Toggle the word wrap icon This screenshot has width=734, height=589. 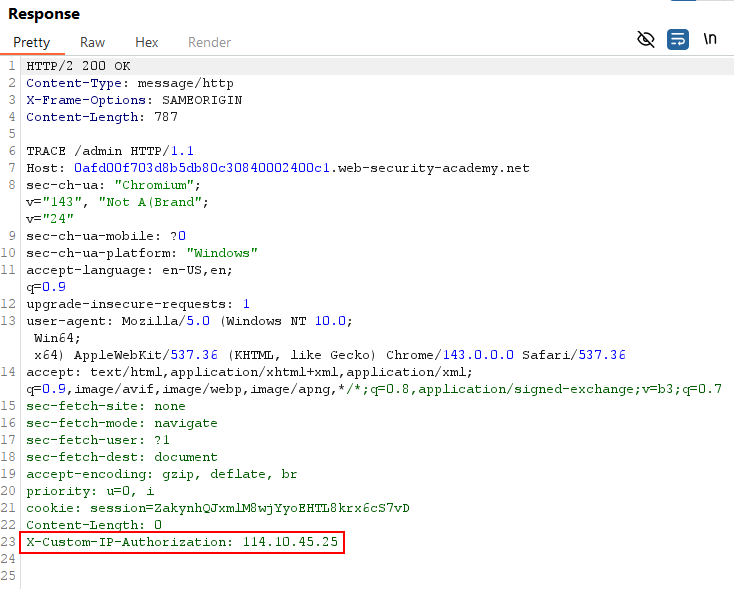pos(678,39)
